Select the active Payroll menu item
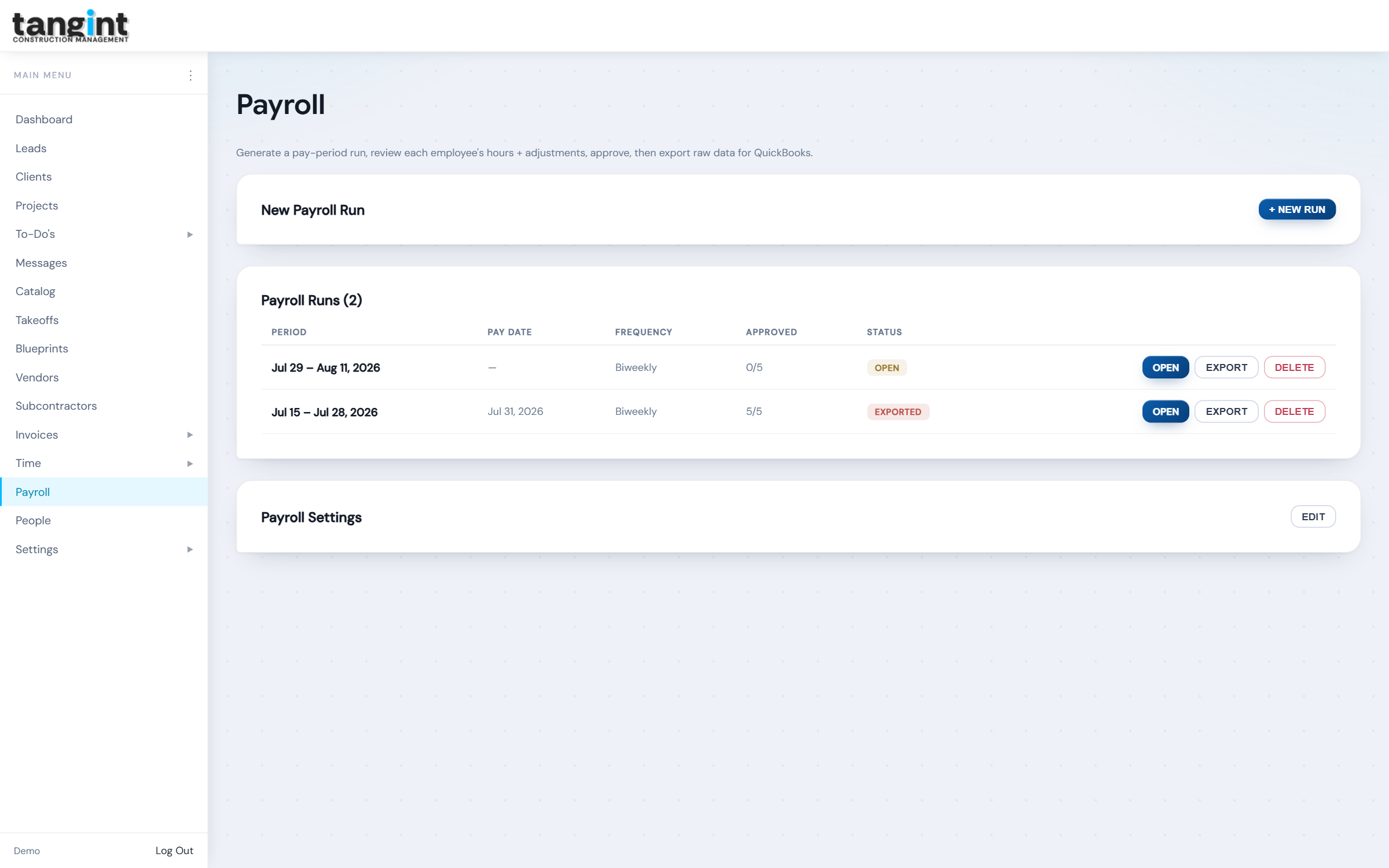This screenshot has height=868, width=1389. [104, 492]
